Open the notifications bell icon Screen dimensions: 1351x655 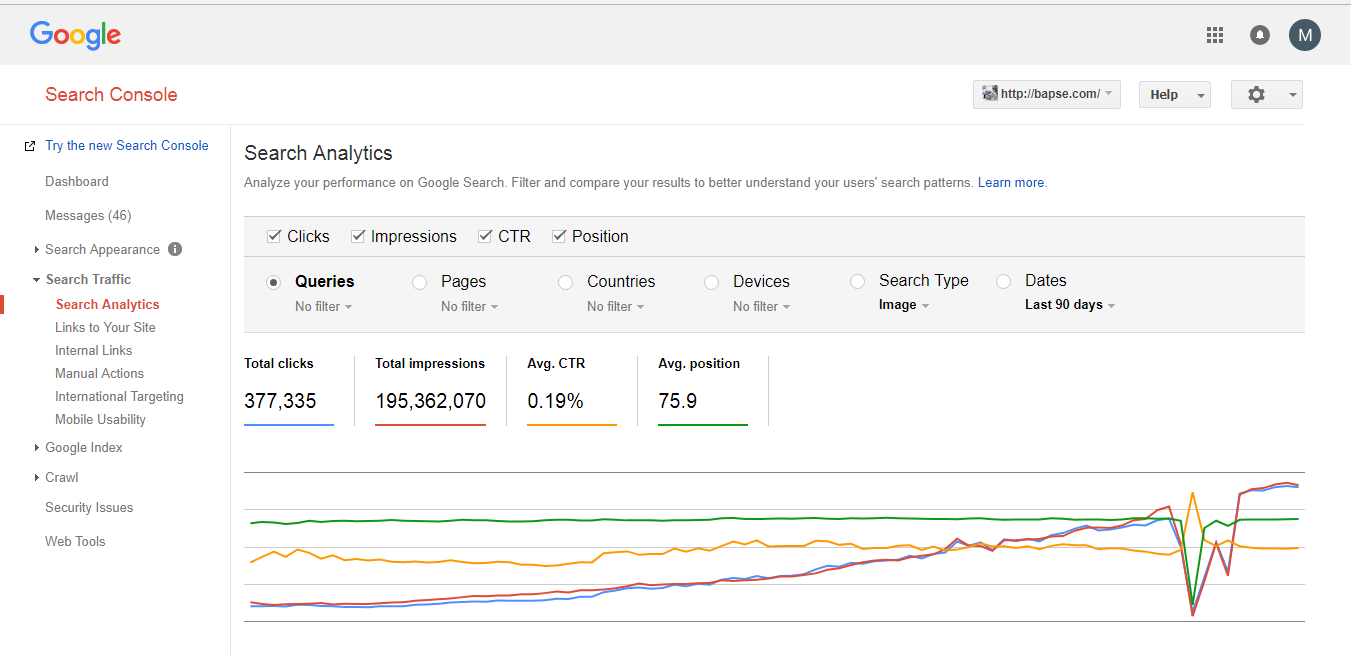[1260, 35]
